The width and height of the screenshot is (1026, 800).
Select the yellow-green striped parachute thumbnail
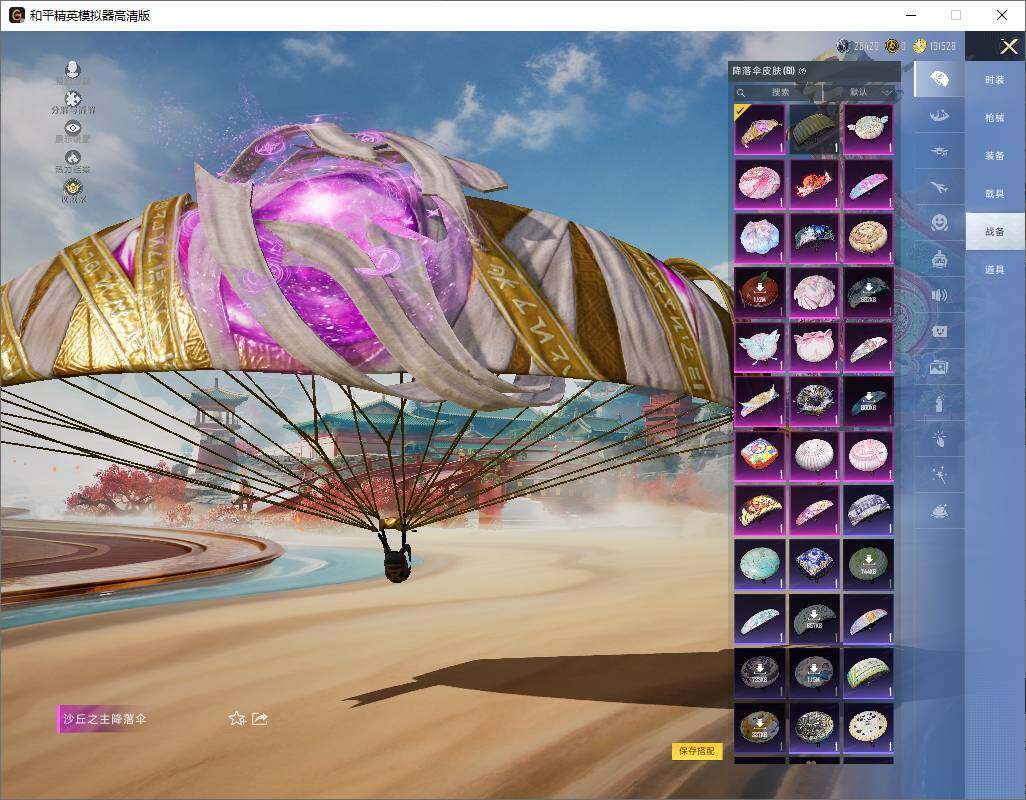click(x=868, y=672)
